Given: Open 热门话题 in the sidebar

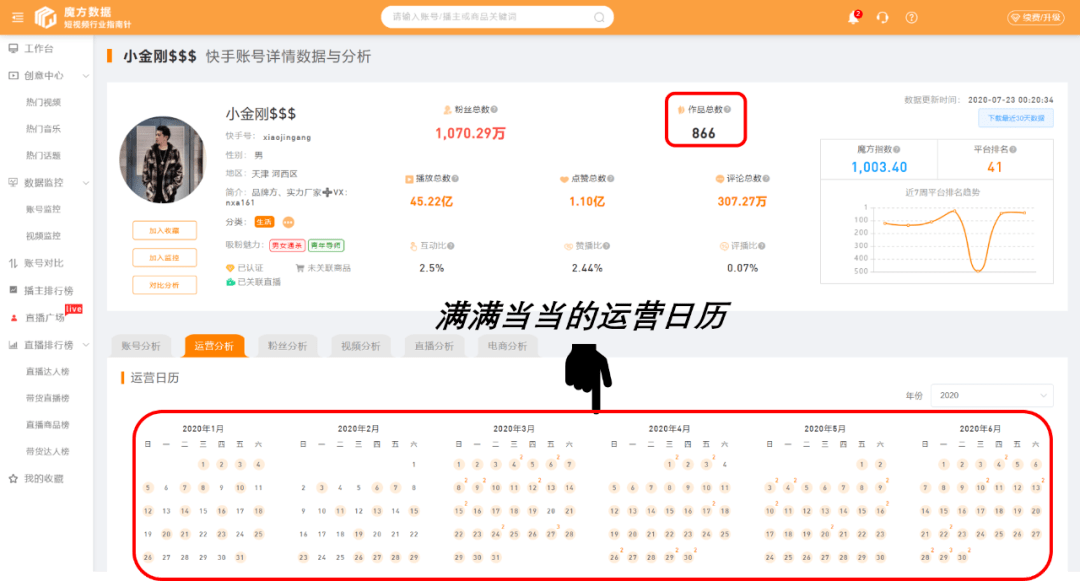Looking at the screenshot, I should [x=43, y=156].
